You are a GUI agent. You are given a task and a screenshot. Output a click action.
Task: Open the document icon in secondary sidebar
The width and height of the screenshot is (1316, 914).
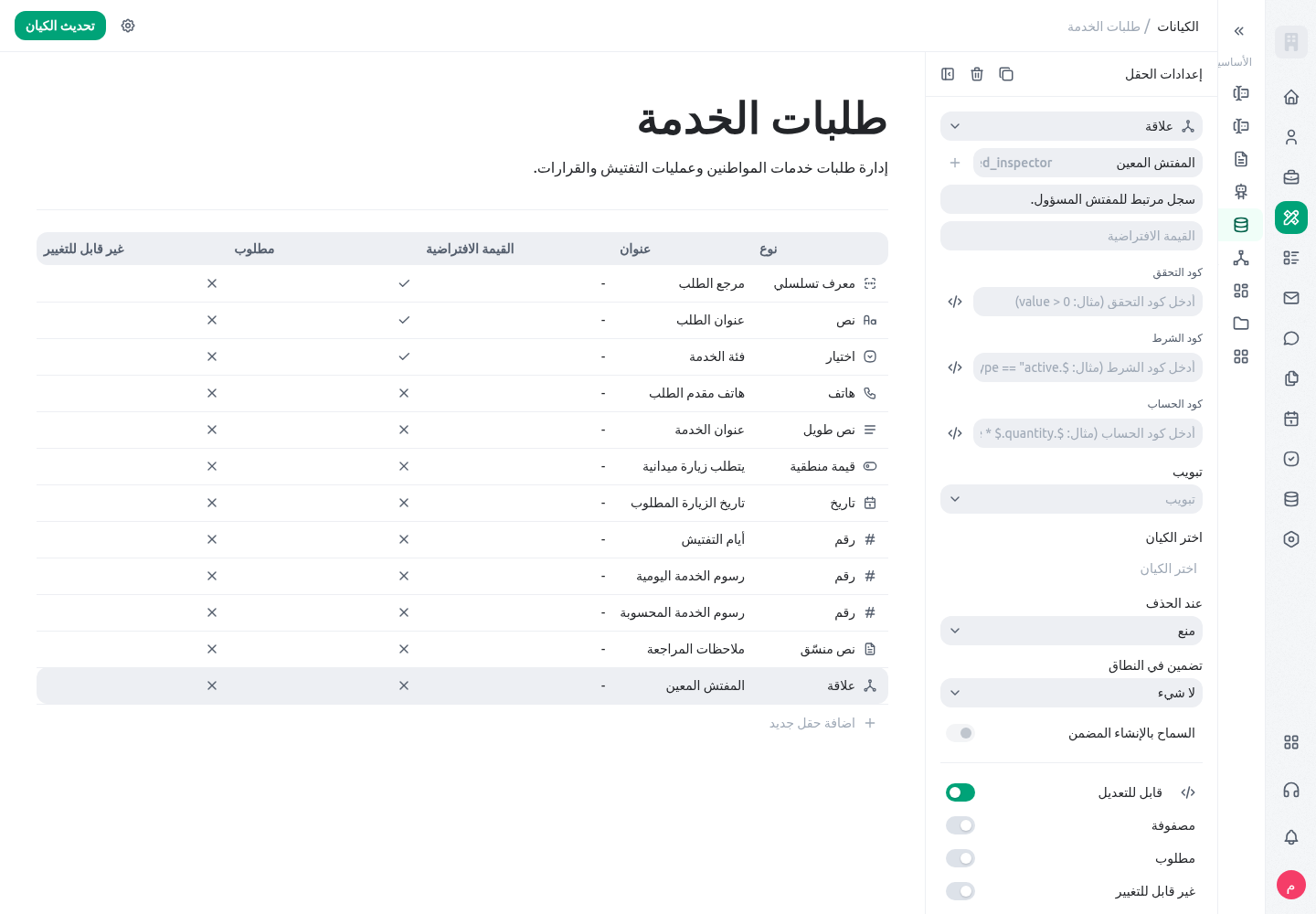pyautogui.click(x=1241, y=159)
